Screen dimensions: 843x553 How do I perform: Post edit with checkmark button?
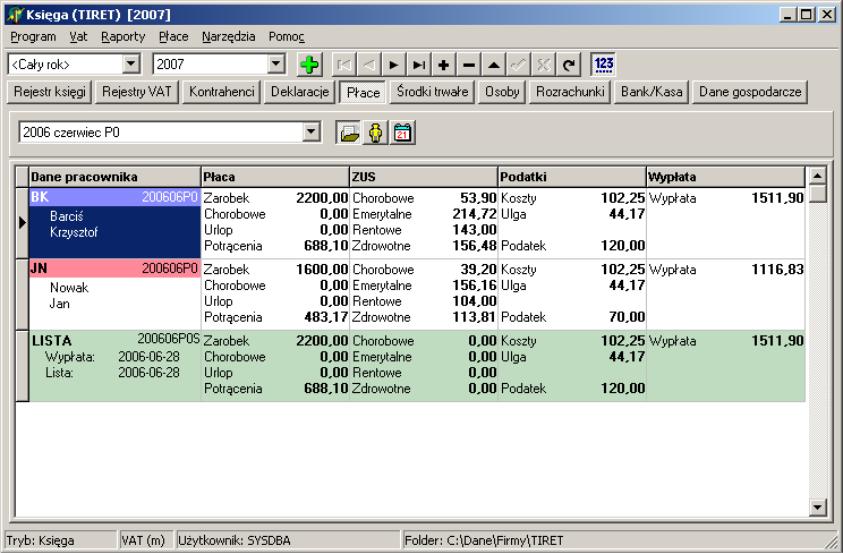click(x=519, y=65)
